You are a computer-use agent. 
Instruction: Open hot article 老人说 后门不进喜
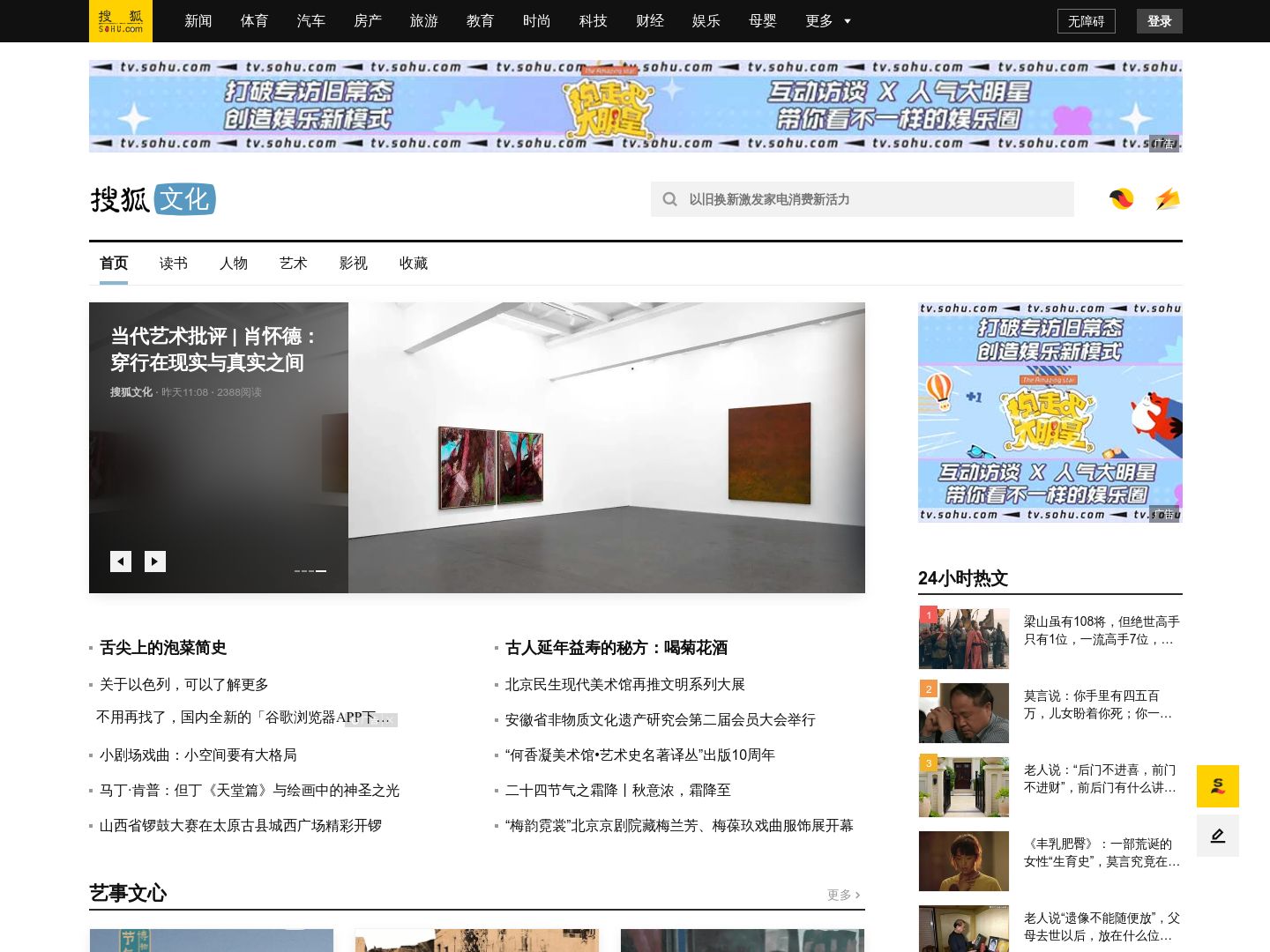click(1100, 778)
